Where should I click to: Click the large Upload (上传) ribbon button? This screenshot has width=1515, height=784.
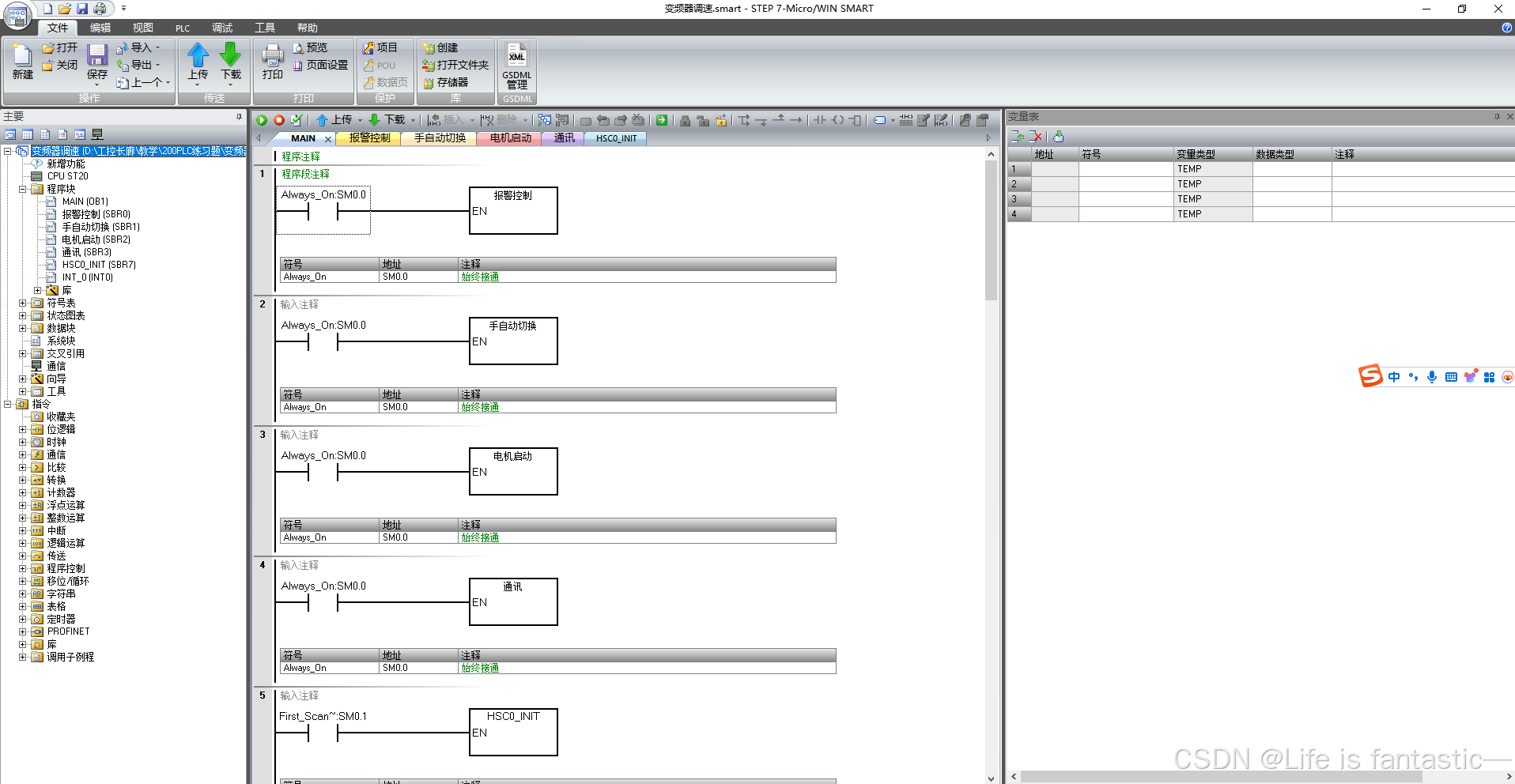[x=198, y=62]
